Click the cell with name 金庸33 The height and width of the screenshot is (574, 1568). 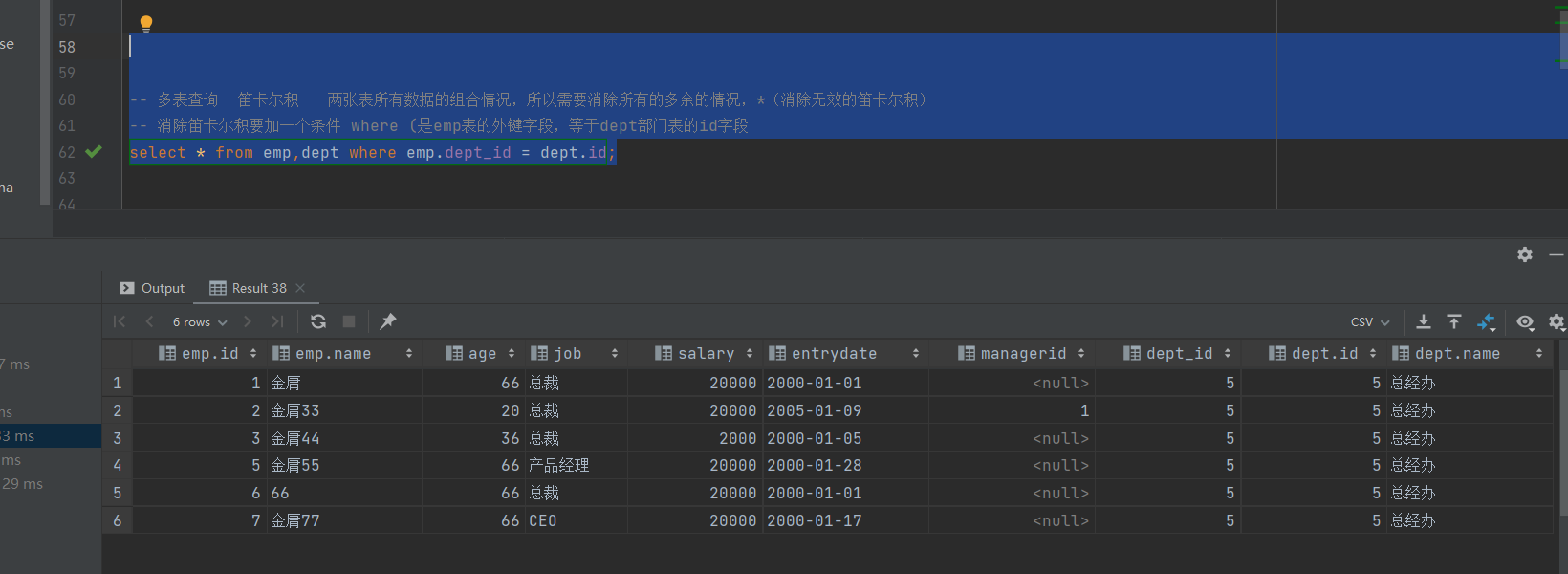pos(343,410)
